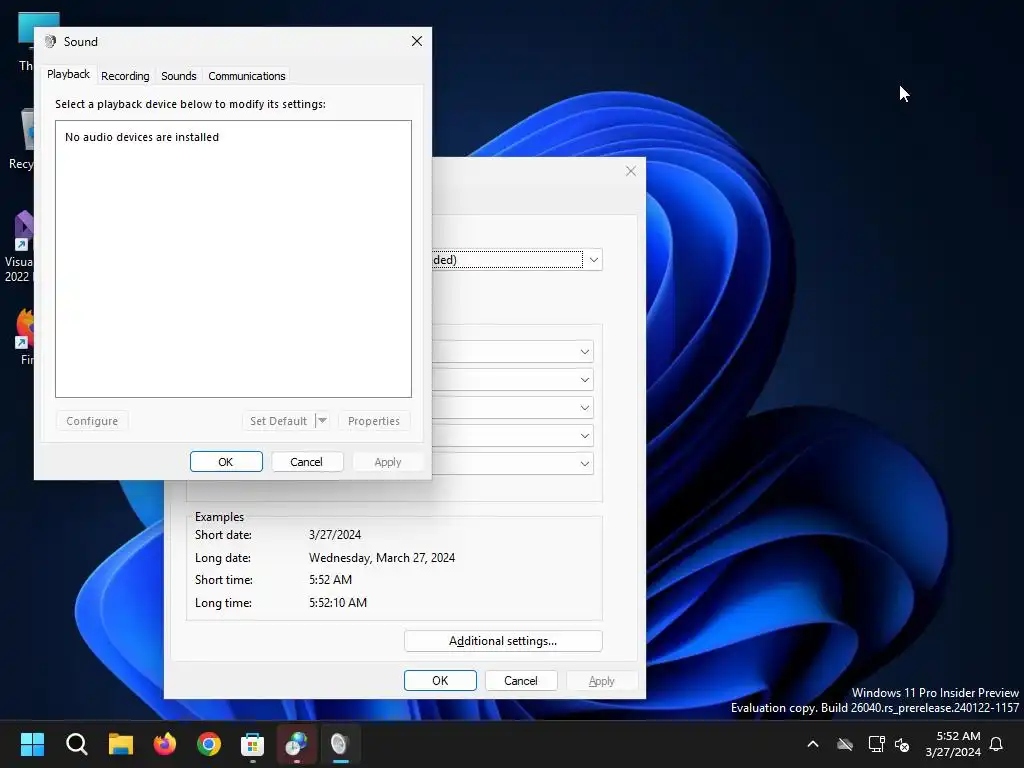Show hidden system tray icons
The height and width of the screenshot is (768, 1024).
point(813,744)
